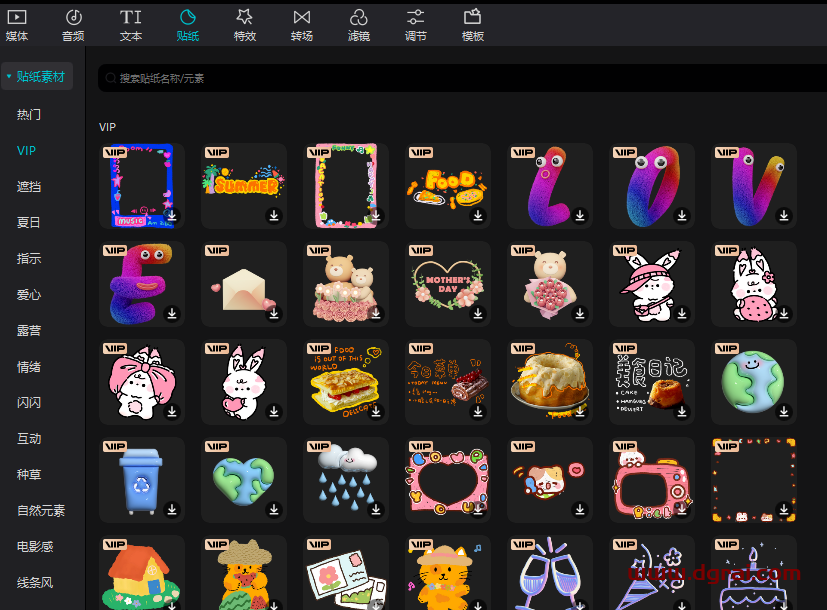Open the 媒体 (Media) tab

point(17,24)
